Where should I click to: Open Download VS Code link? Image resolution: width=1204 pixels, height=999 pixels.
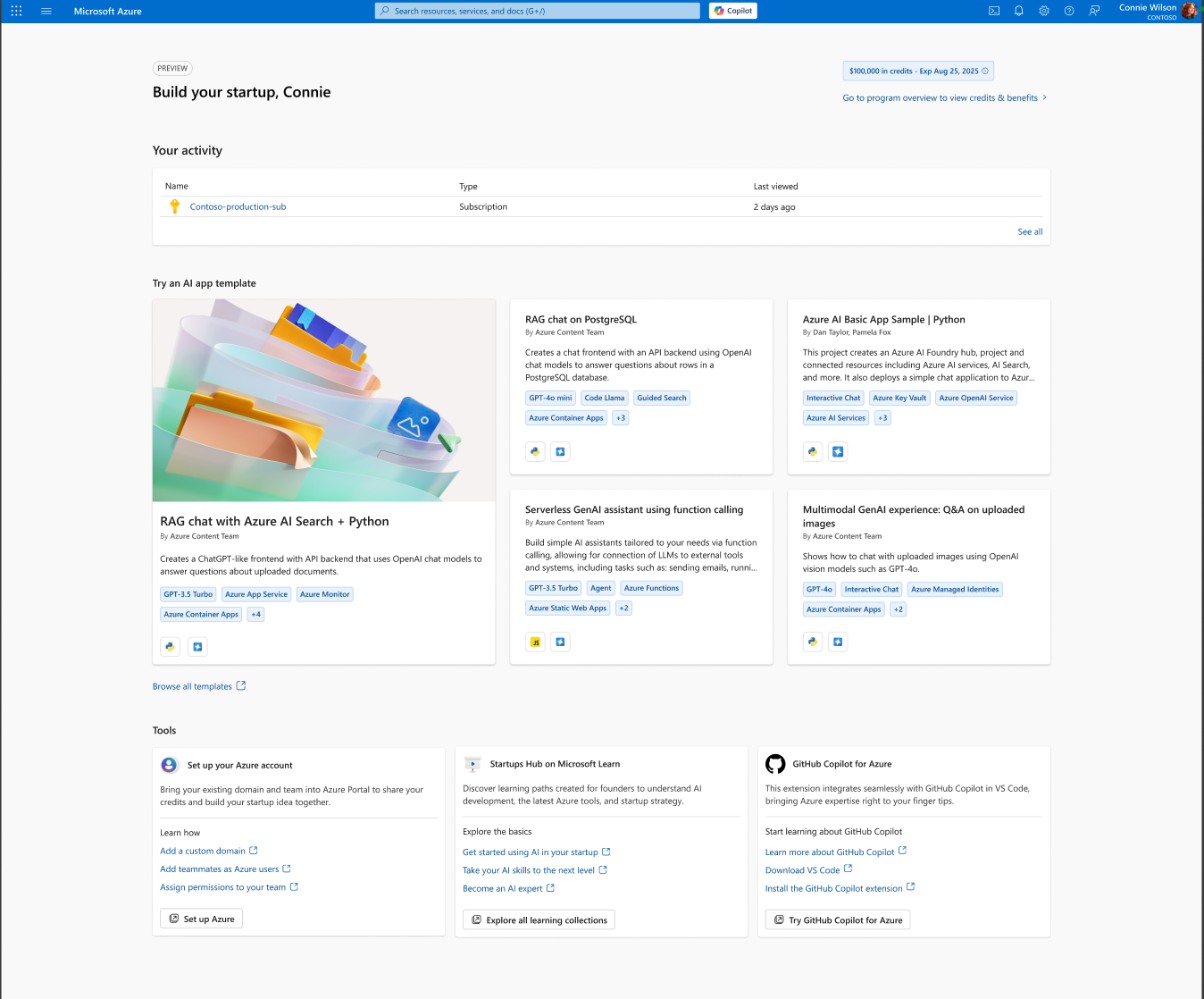pos(809,870)
